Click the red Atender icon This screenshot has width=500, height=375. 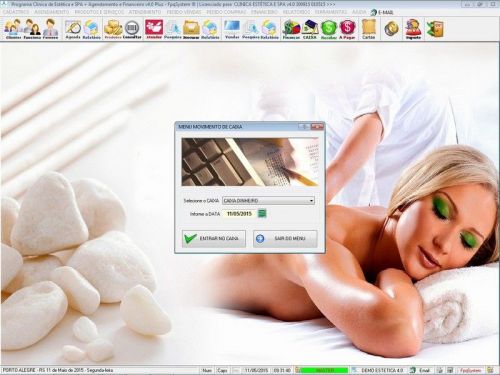(154, 29)
